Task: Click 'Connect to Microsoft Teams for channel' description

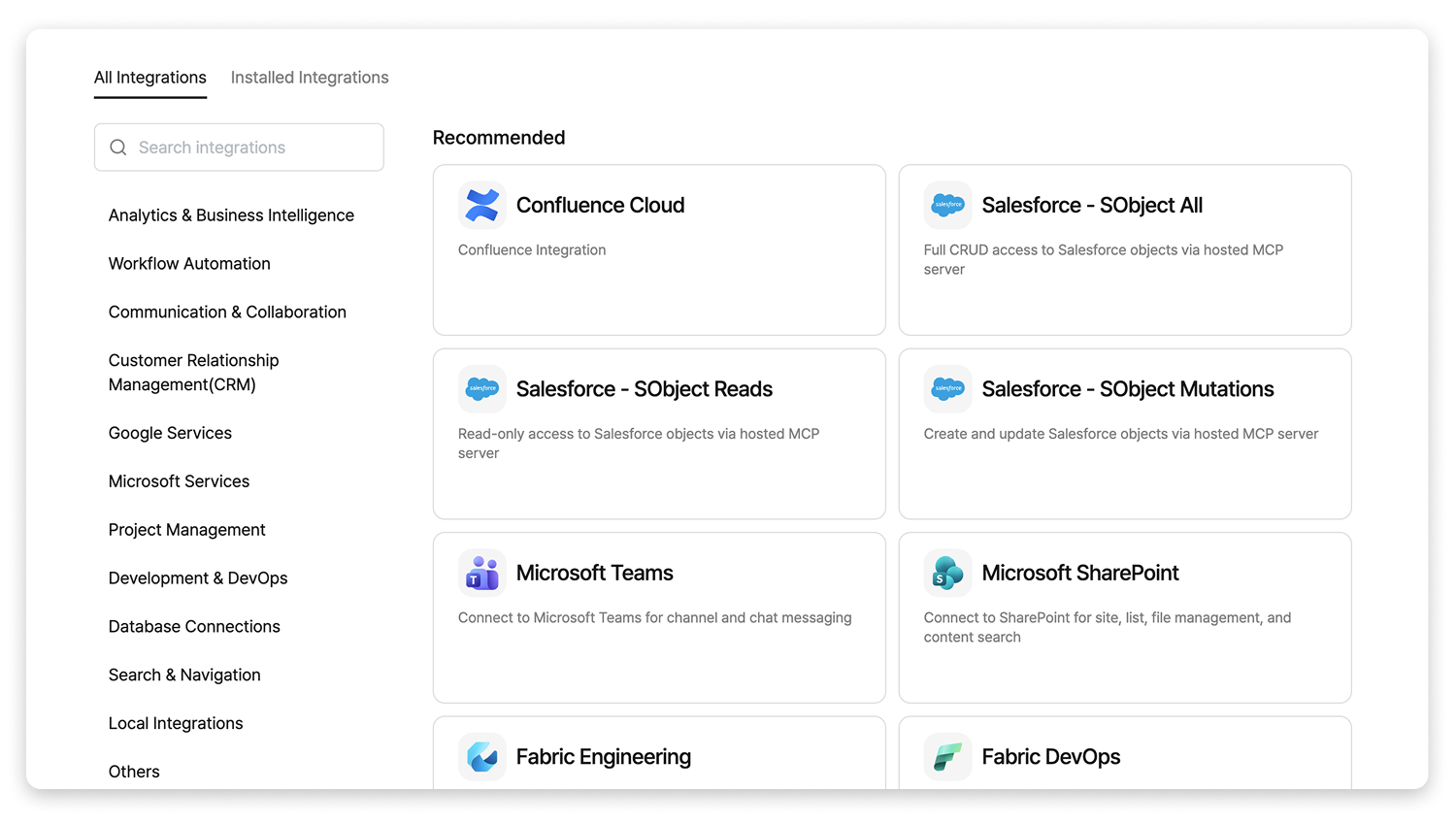Action: tap(655, 618)
